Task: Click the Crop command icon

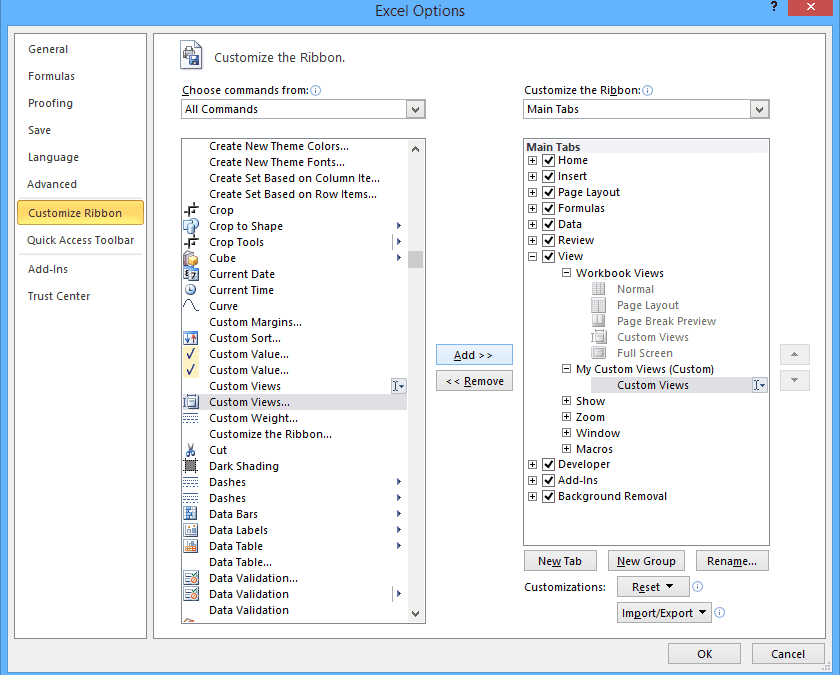Action: (x=191, y=210)
